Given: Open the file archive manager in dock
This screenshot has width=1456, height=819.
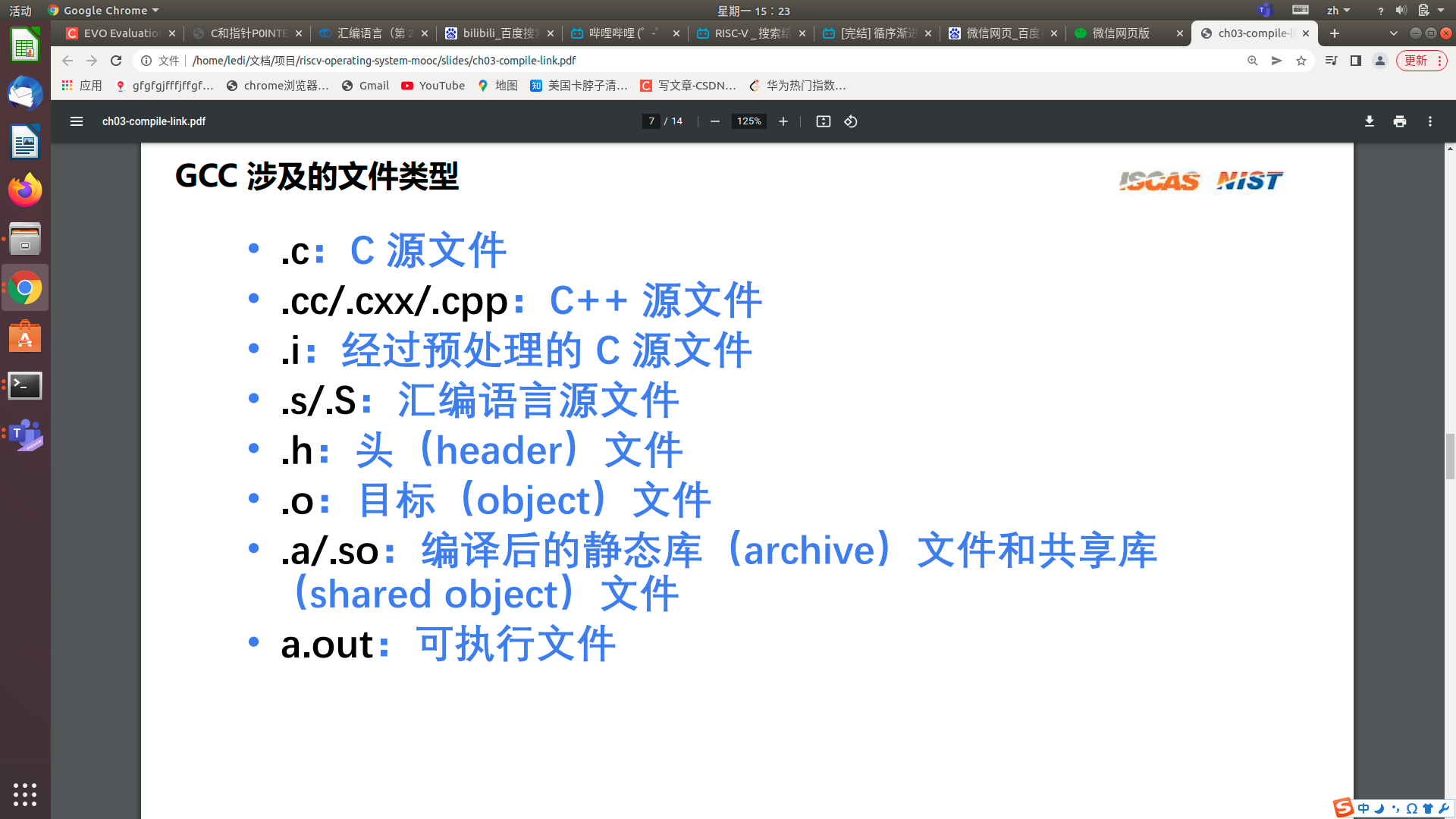Looking at the screenshot, I should (x=25, y=239).
